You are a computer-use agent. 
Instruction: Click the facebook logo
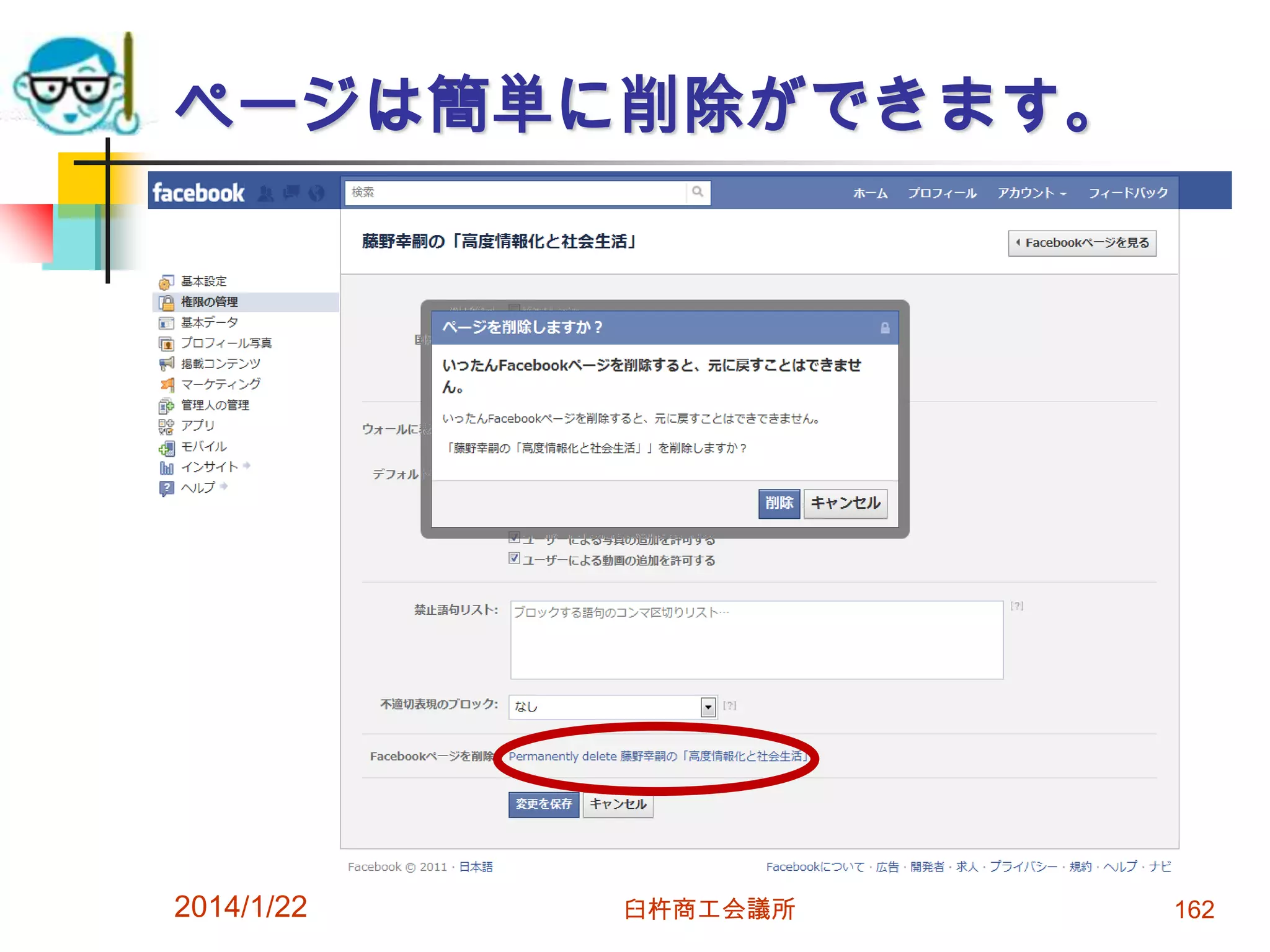(x=198, y=193)
